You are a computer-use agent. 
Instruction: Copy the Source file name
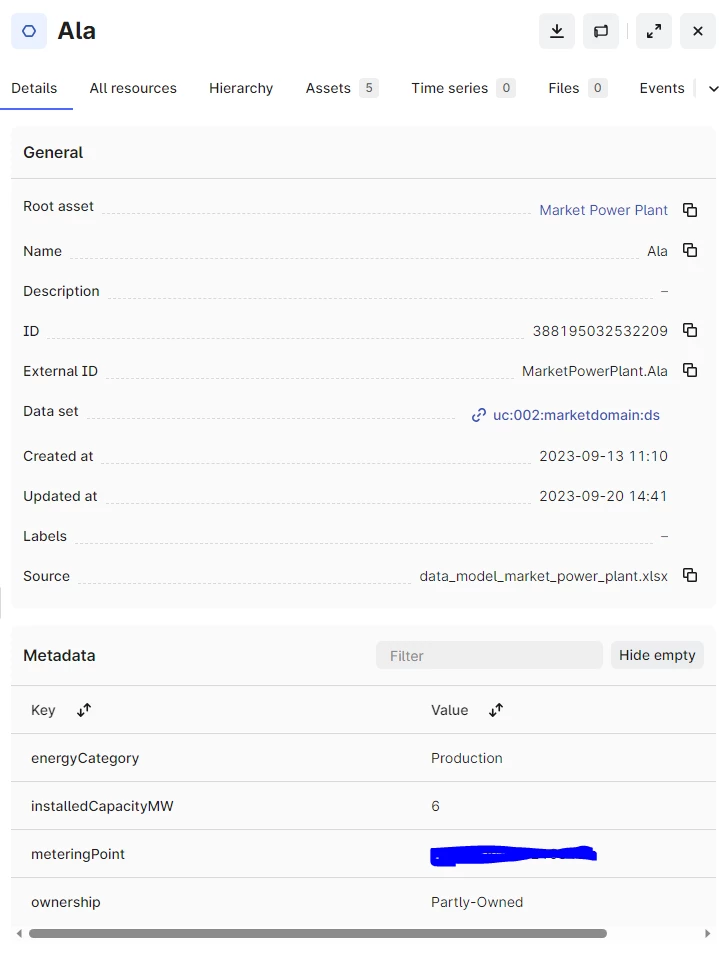(690, 575)
